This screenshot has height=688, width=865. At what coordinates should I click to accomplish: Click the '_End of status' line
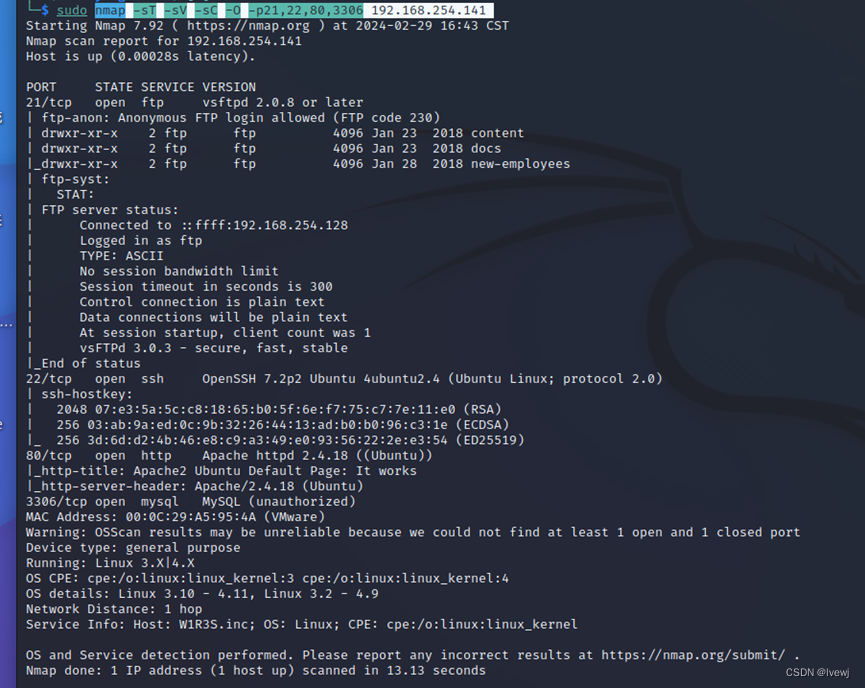coord(87,364)
